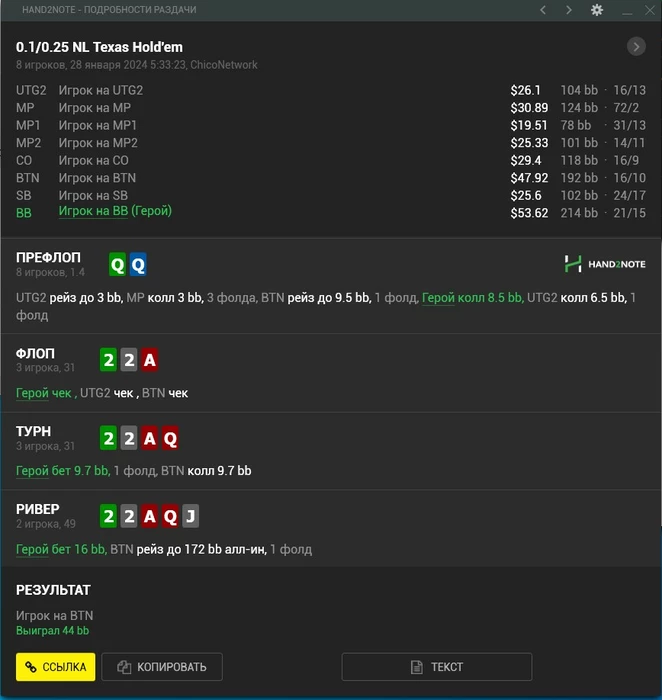Click the blue Q hole card
662x700 pixels.
138,265
